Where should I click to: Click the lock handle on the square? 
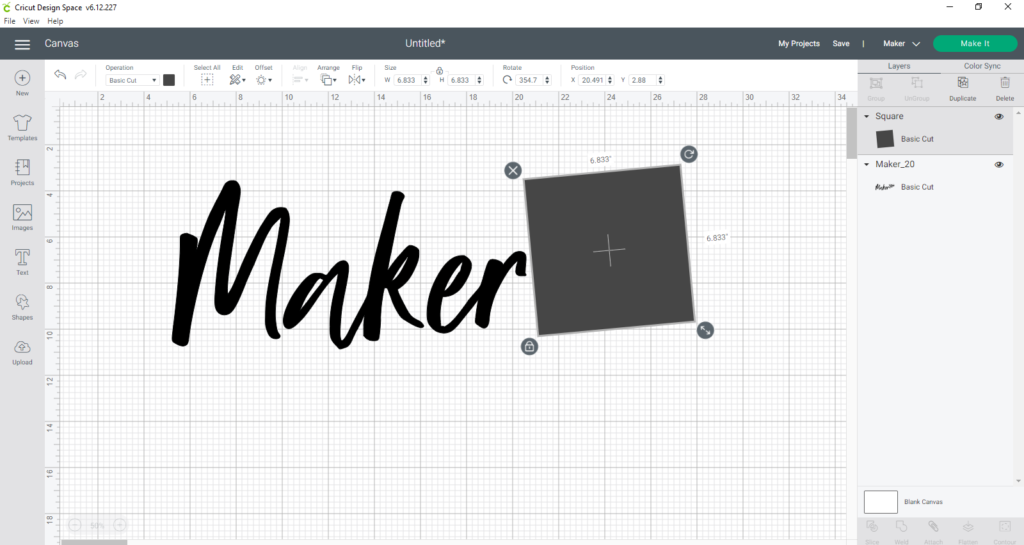tap(530, 347)
